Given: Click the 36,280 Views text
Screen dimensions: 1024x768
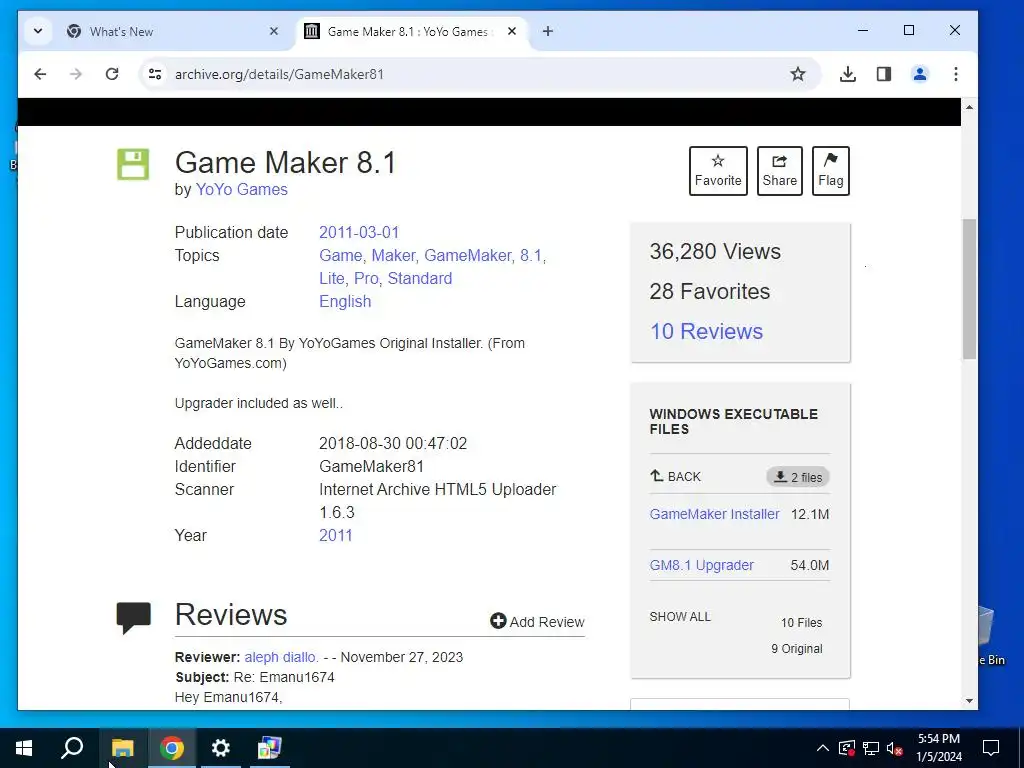Looking at the screenshot, I should coord(715,251).
